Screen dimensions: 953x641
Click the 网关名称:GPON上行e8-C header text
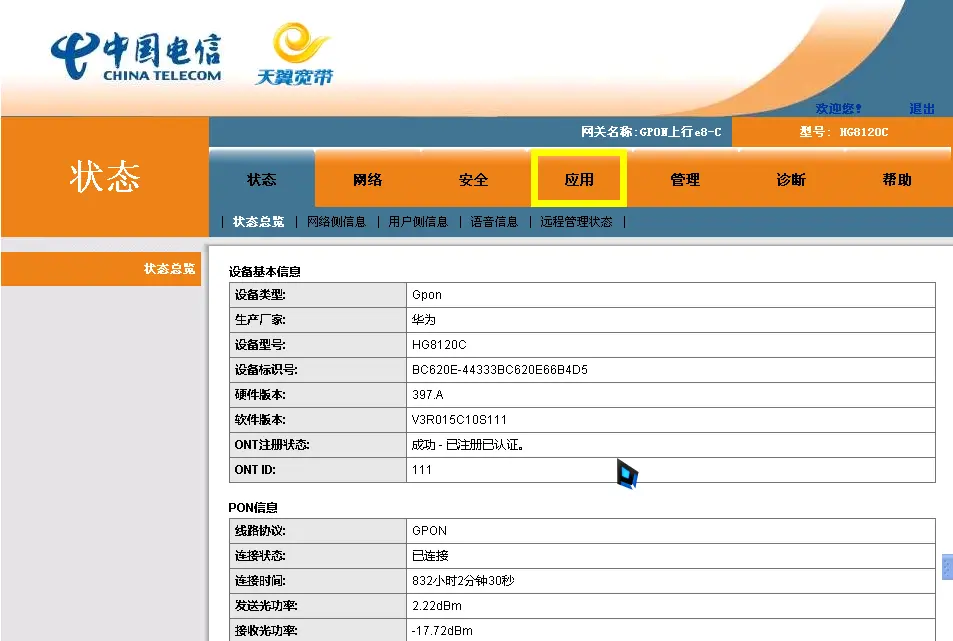coord(651,132)
